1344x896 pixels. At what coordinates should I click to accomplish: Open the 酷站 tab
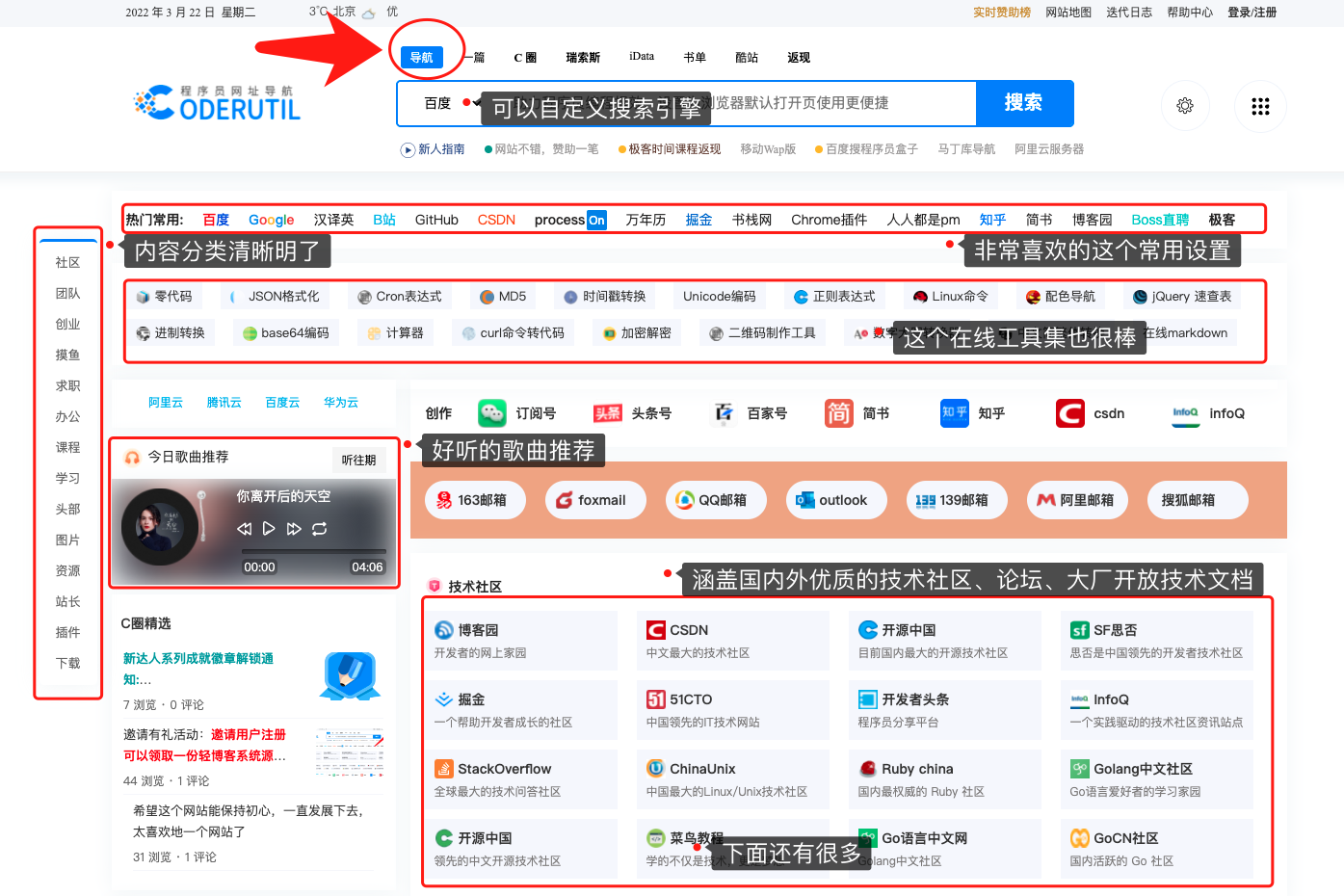click(747, 58)
